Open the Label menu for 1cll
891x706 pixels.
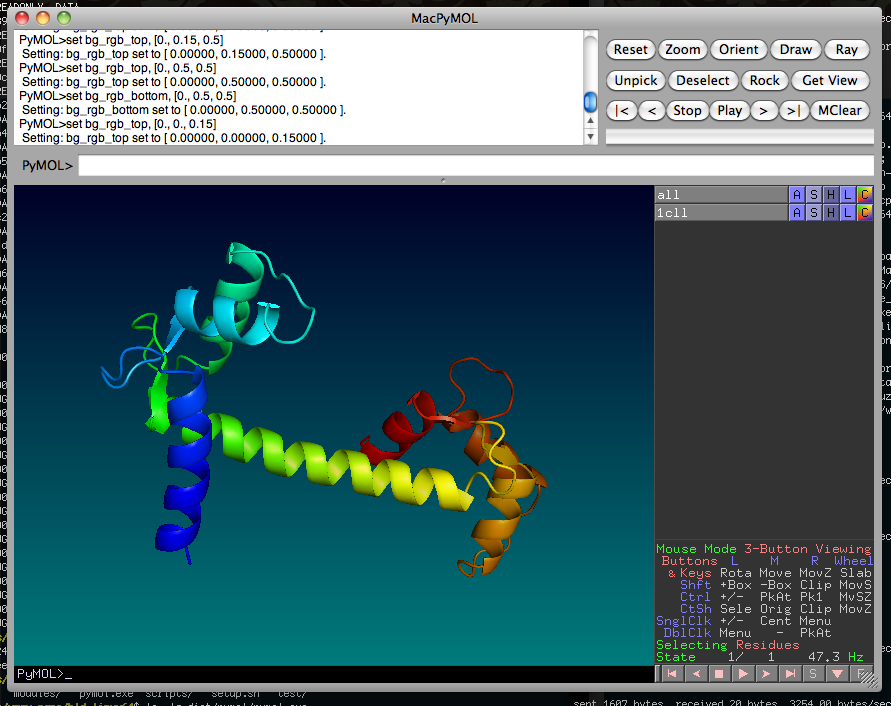[847, 213]
